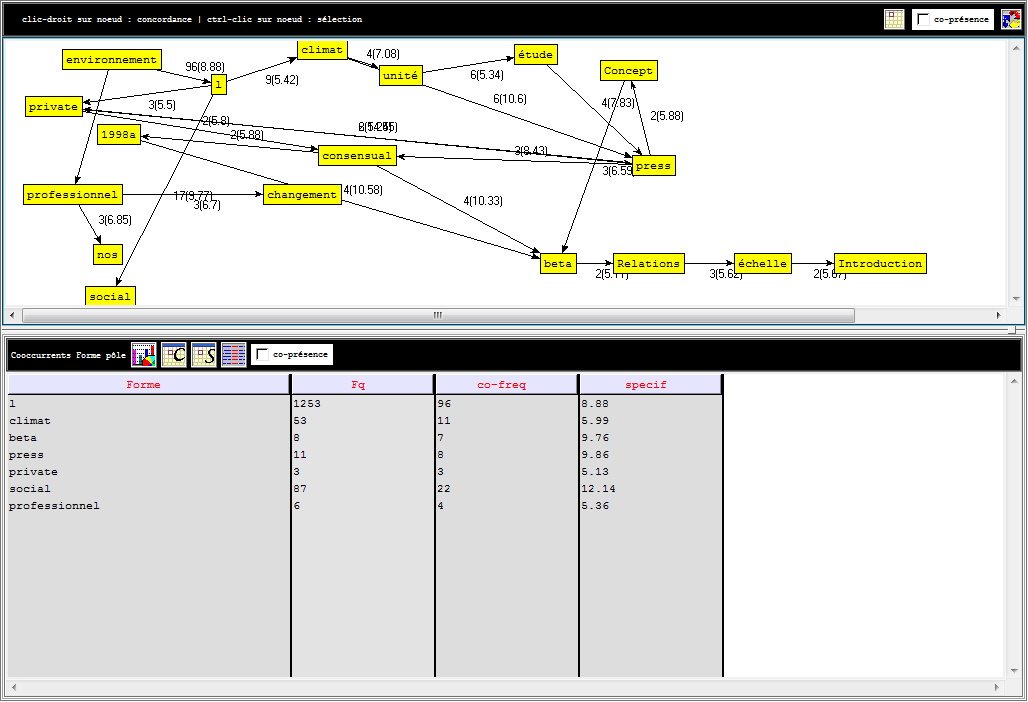The width and height of the screenshot is (1028, 702).
Task: Show the colorful chart view of cooccurrents
Action: pyautogui.click(x=144, y=355)
